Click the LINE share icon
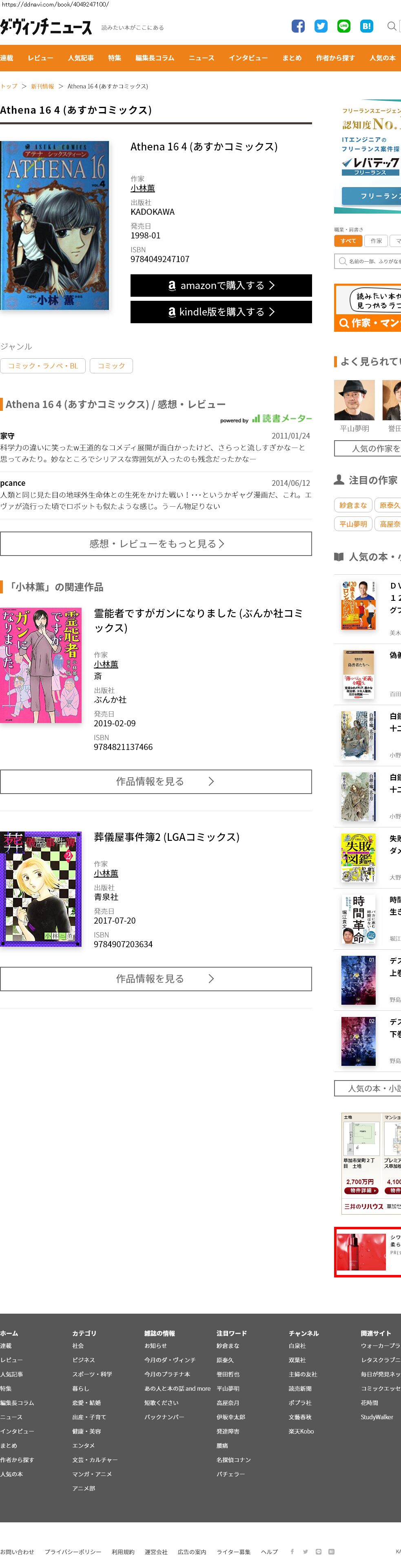The image size is (401, 1568). point(344,26)
